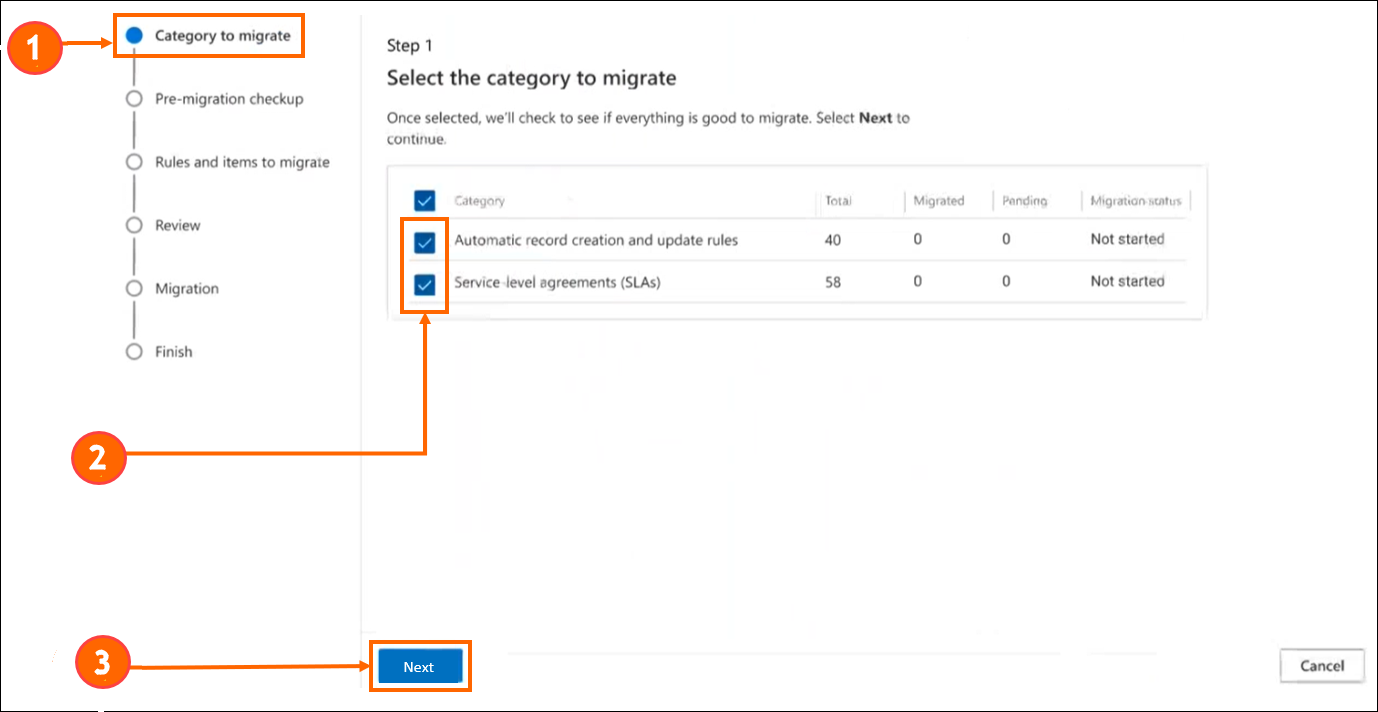Click circle marker beside Rules and items

coord(134,162)
